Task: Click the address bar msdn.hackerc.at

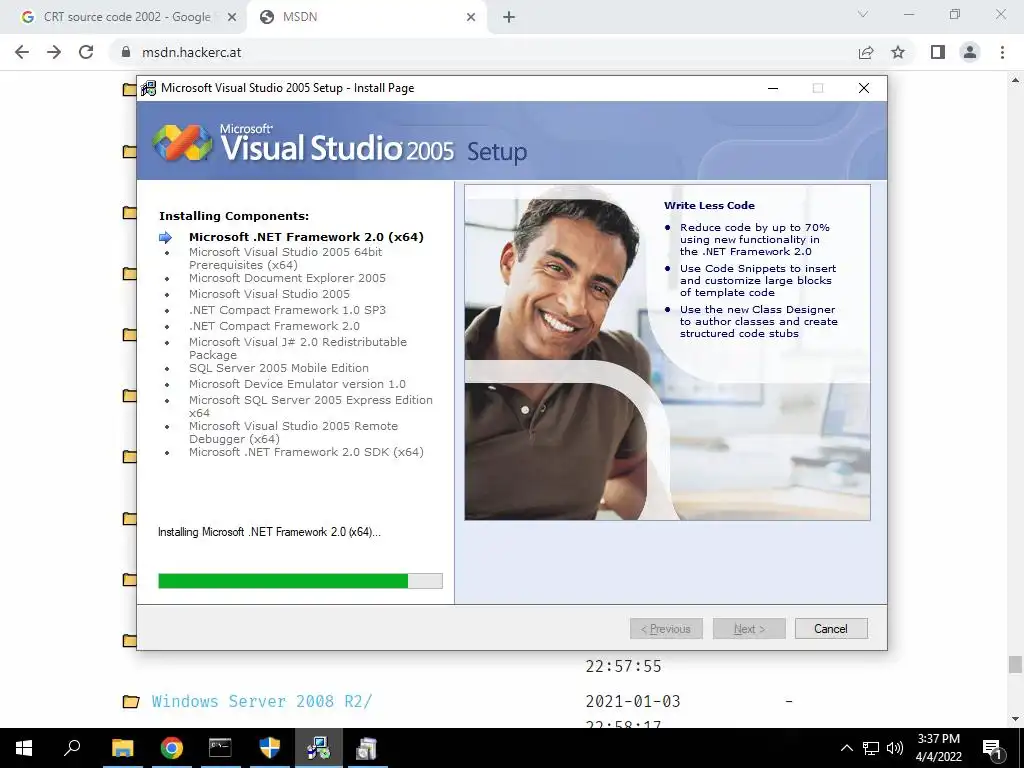Action: pos(191,52)
